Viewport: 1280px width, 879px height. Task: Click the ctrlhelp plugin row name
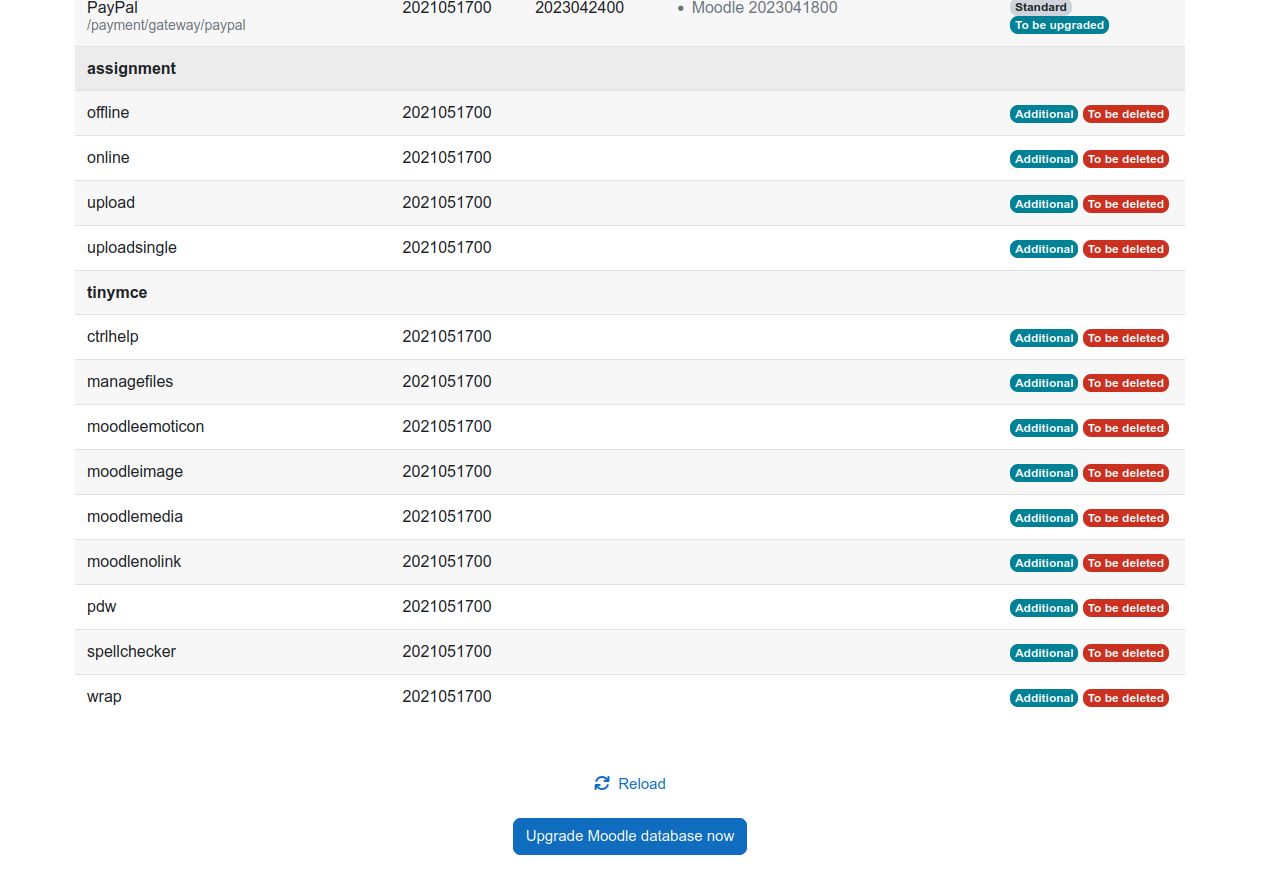[113, 337]
